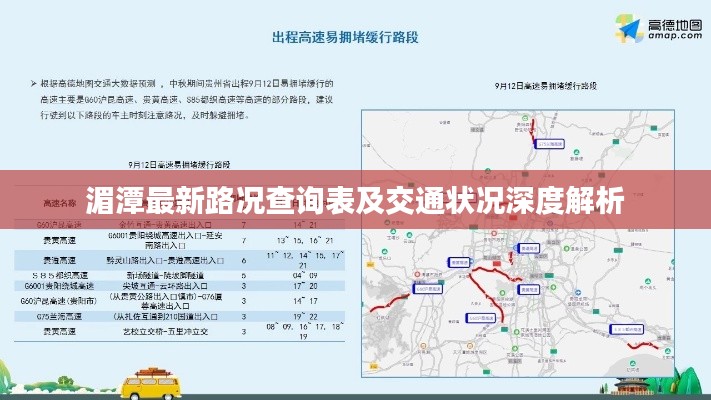Click the 高速名称 table header
This screenshot has height=400, width=711.
59,204
